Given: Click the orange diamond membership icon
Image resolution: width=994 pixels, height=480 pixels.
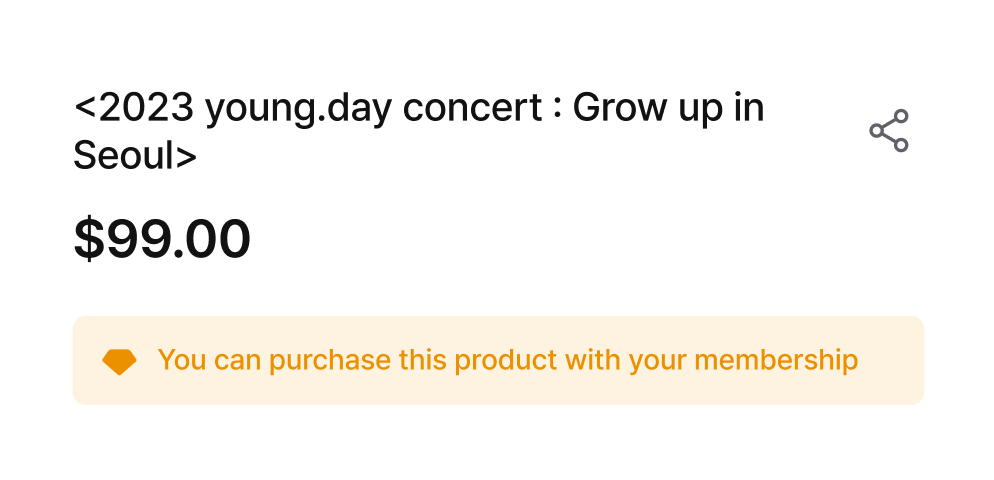Looking at the screenshot, I should pos(119,361).
